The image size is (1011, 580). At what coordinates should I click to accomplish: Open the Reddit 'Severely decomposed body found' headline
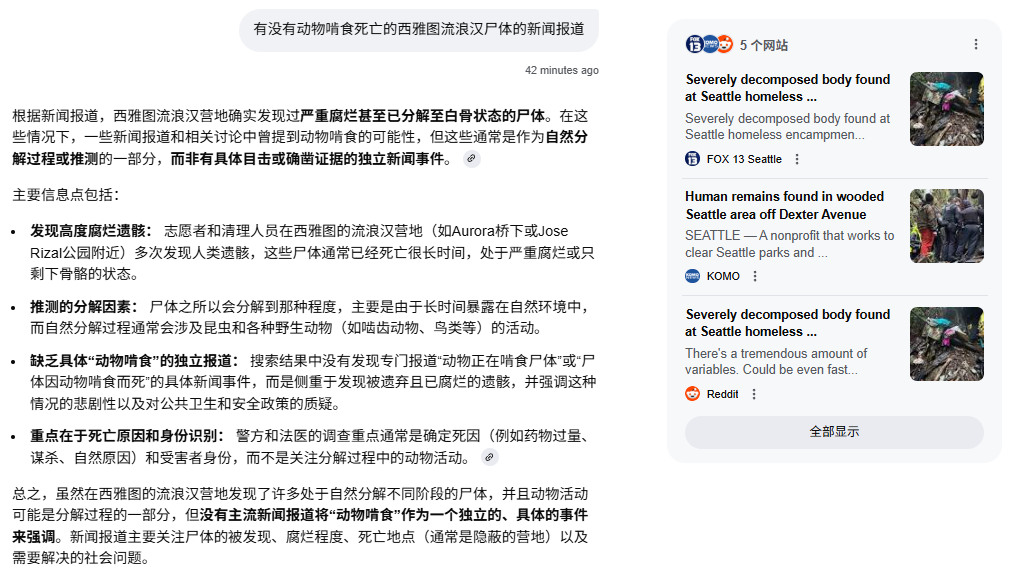pos(787,323)
